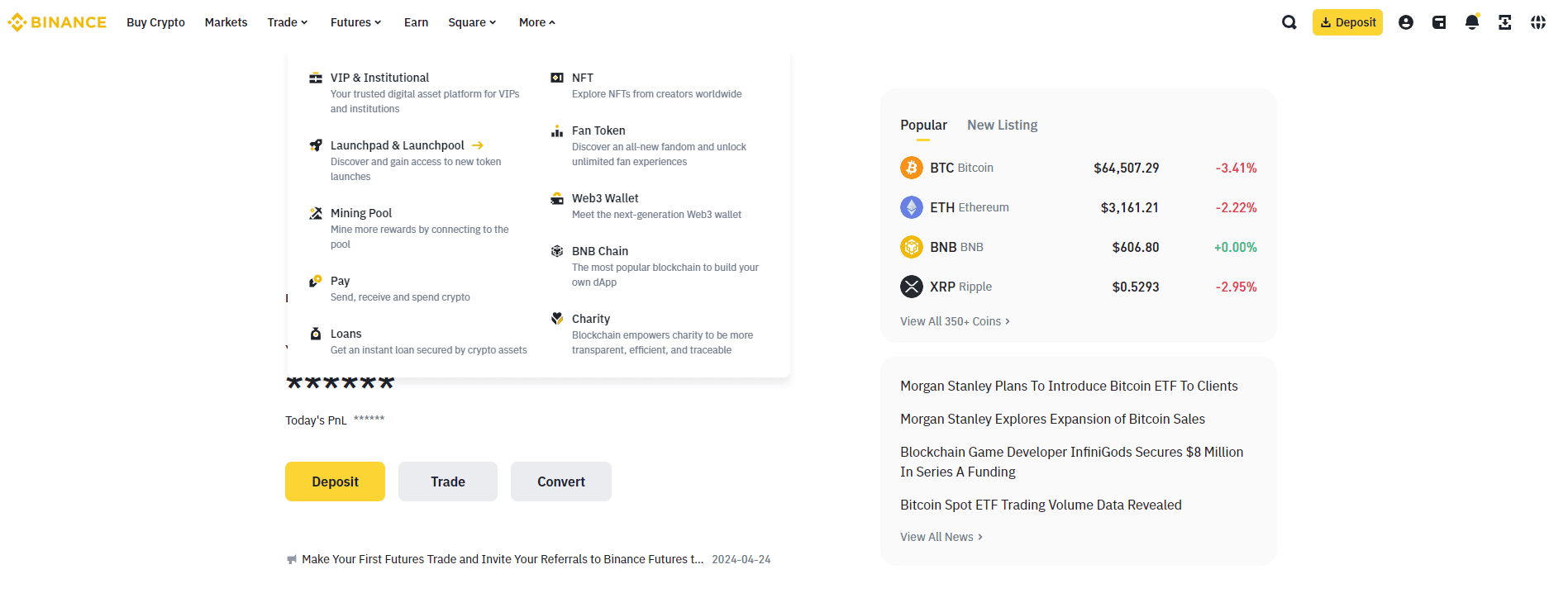Open the Morgan Stanley Bitcoin ETF headline
The image size is (1568, 593).
[1069, 386]
